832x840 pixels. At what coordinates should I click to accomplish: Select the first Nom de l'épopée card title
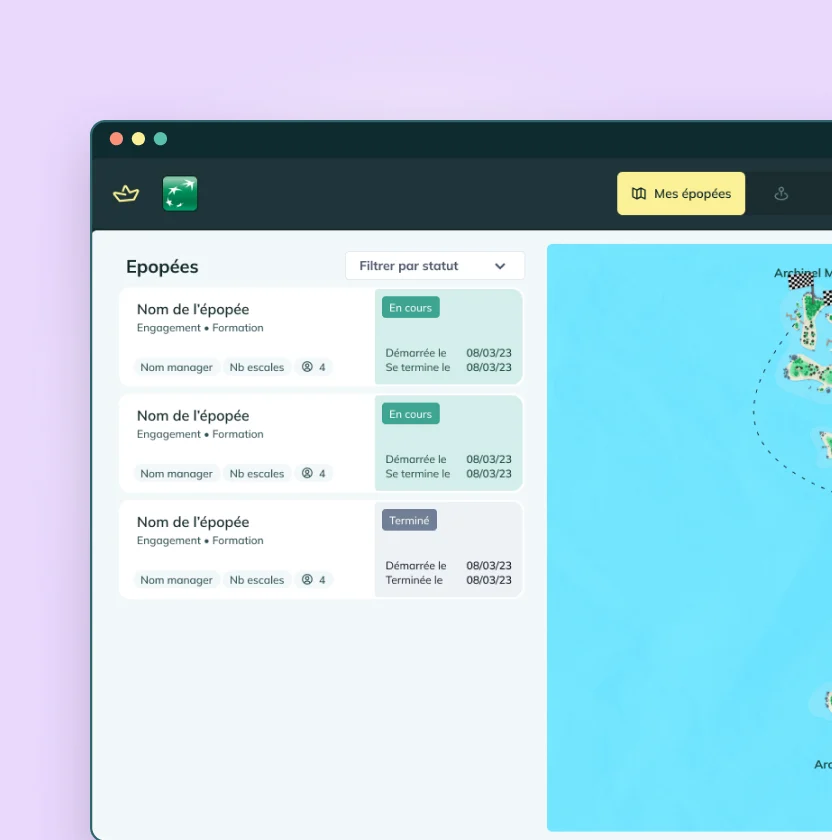(193, 309)
